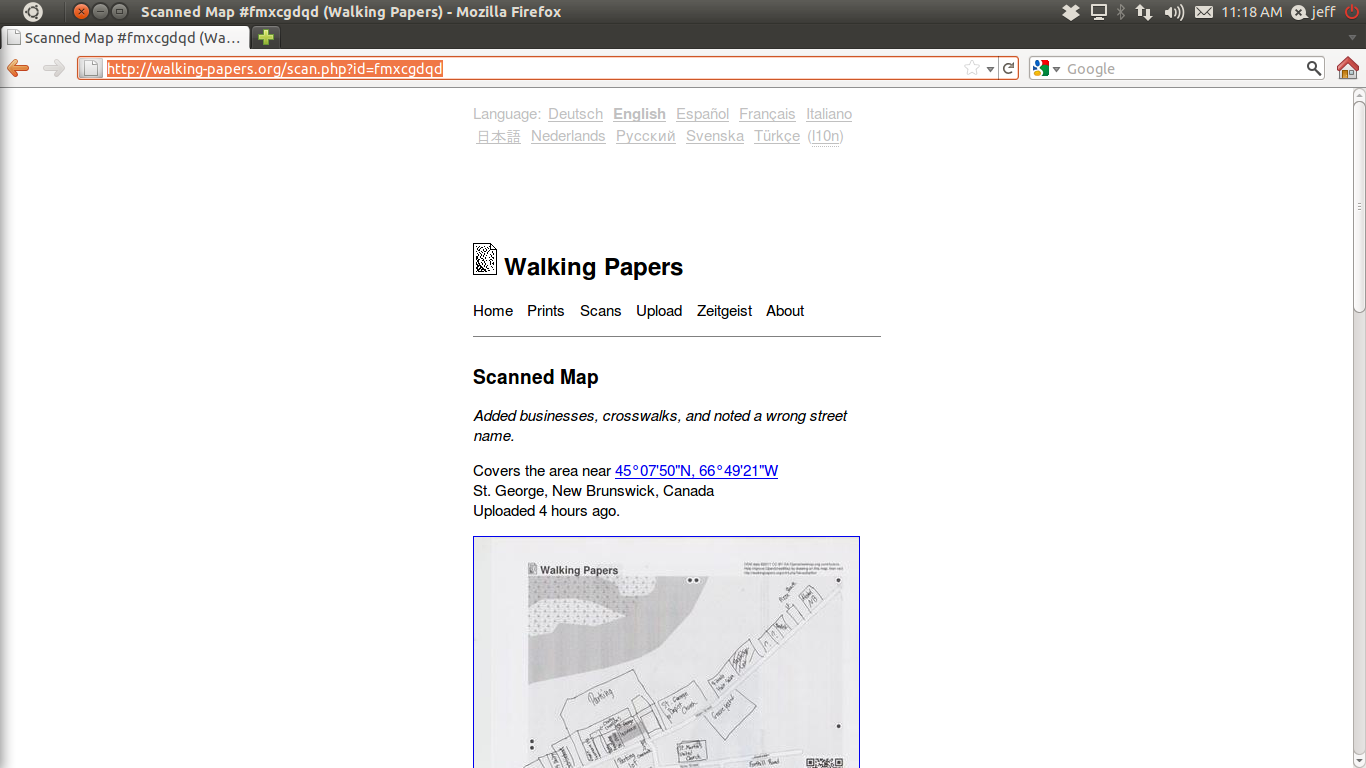This screenshot has width=1366, height=768.
Task: Expand the list all tabs arrow
Action: 1352,38
